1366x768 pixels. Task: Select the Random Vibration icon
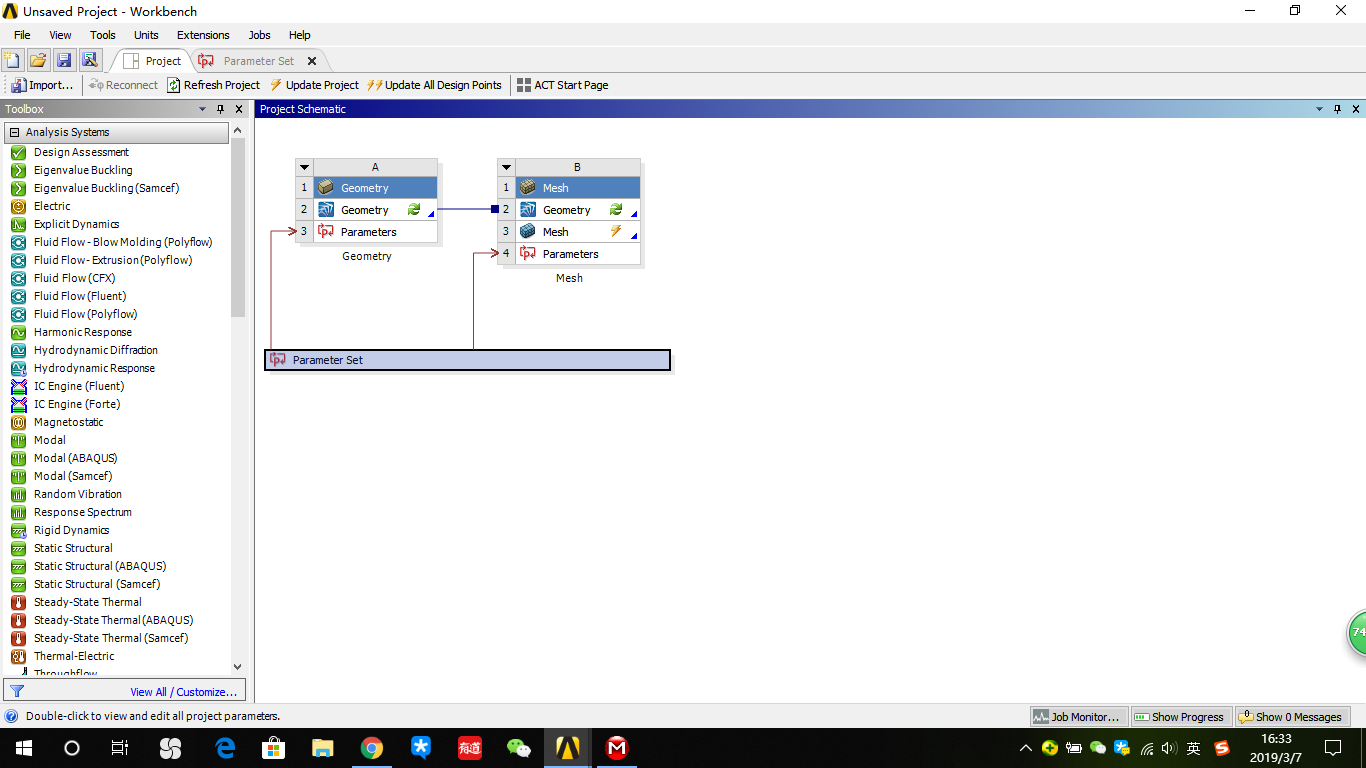coord(18,494)
